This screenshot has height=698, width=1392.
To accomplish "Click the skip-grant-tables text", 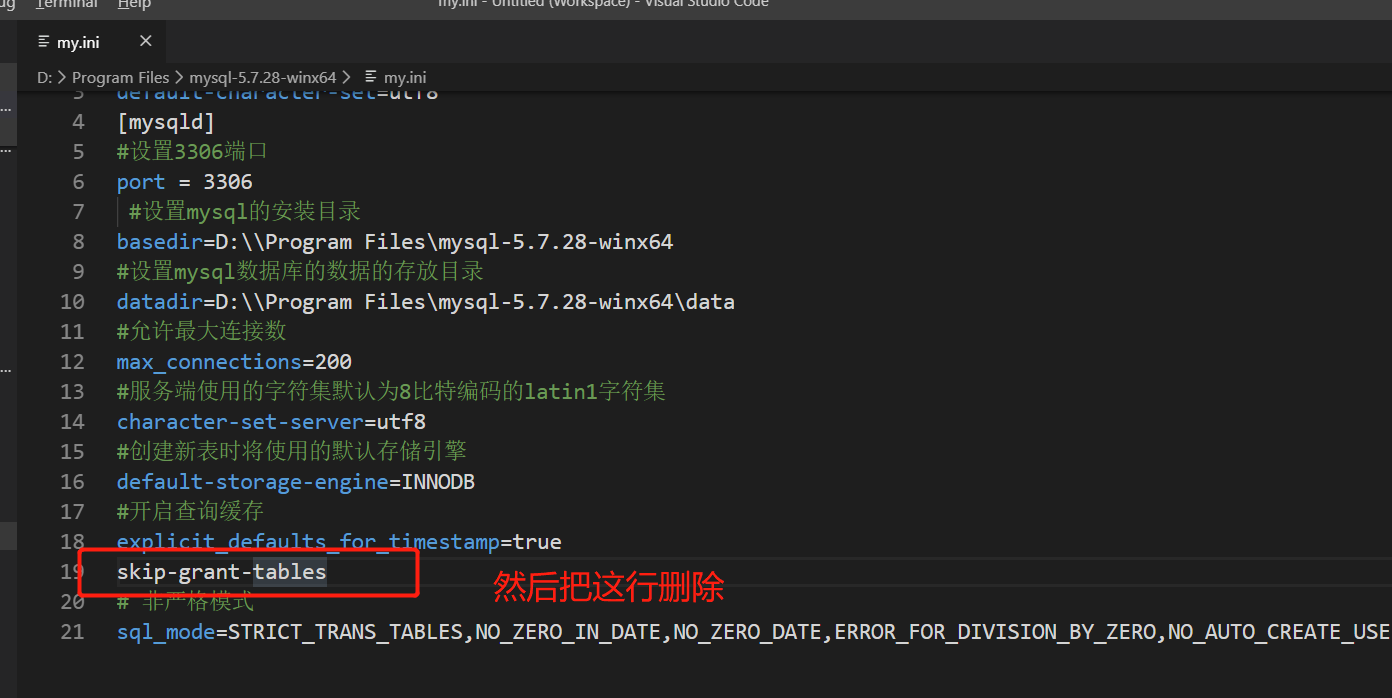I will point(221,572).
